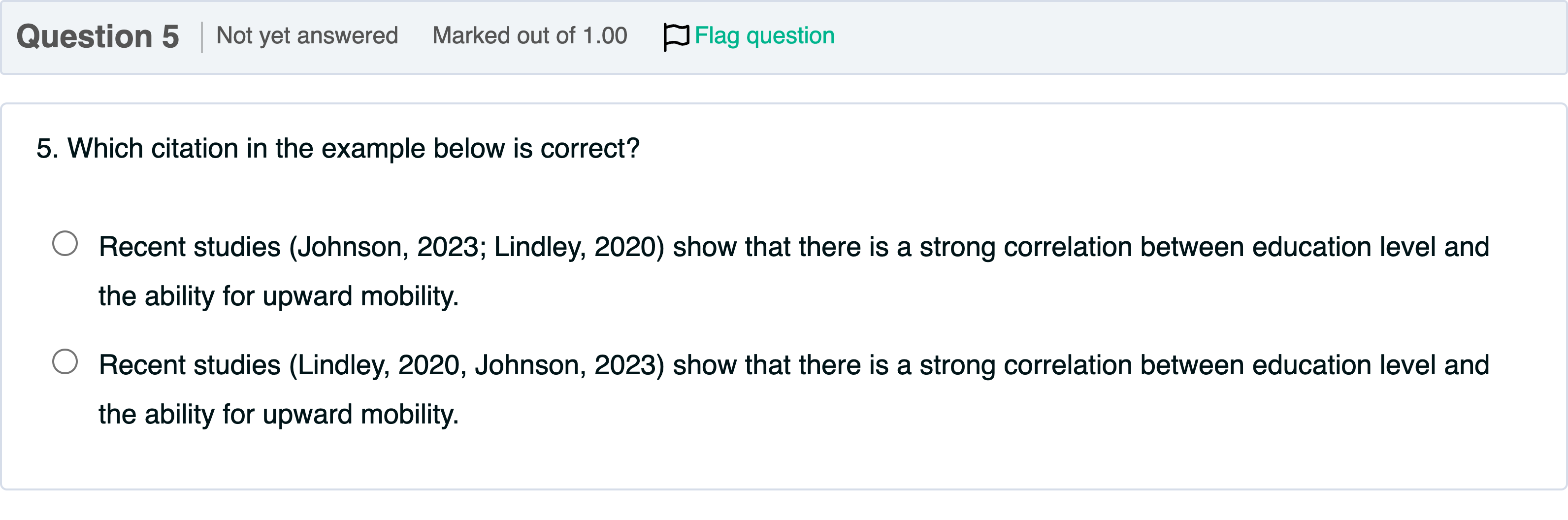The height and width of the screenshot is (520, 1568).
Task: Click the Not yet answered status text
Action: (307, 36)
